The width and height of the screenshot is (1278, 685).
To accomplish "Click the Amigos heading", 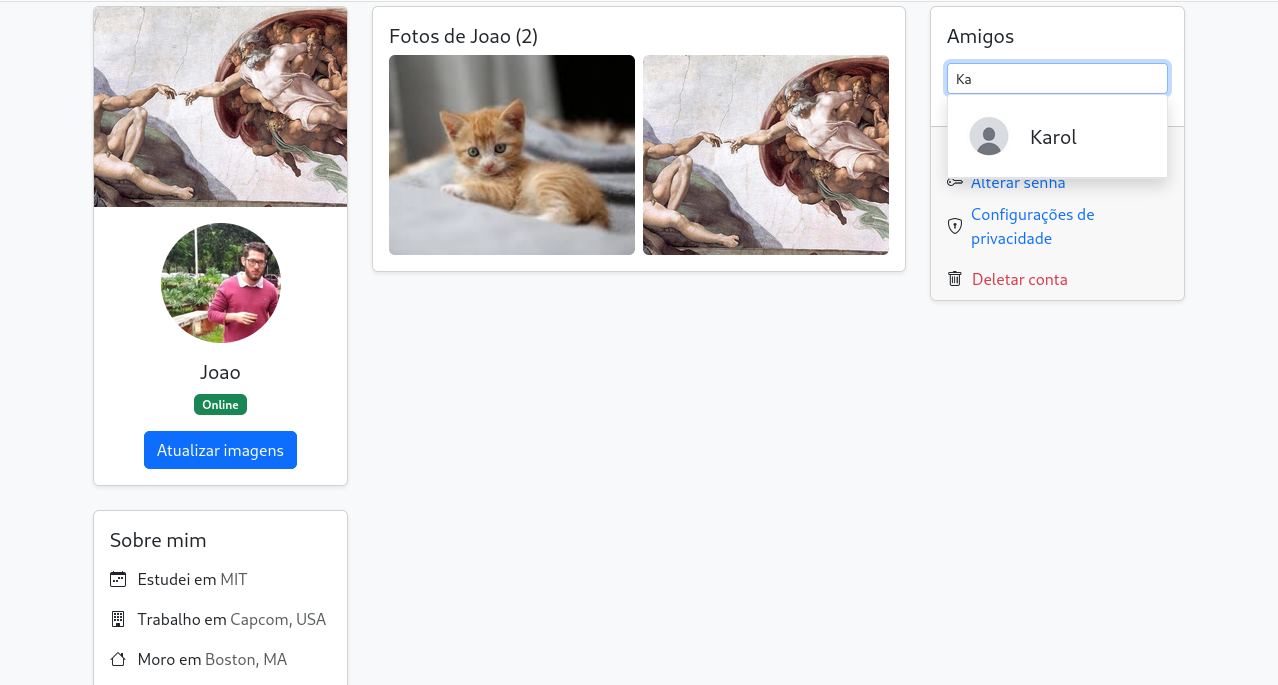I will point(980,36).
